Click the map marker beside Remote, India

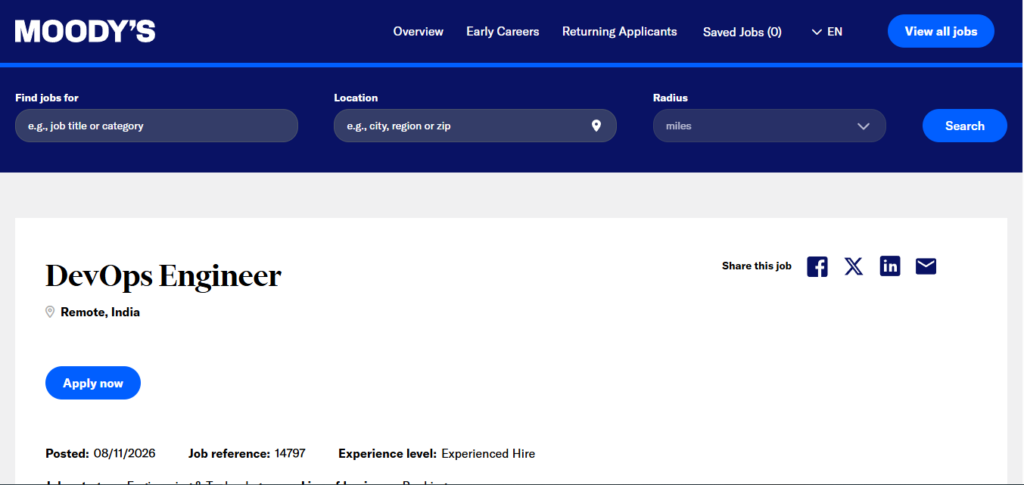coord(50,312)
